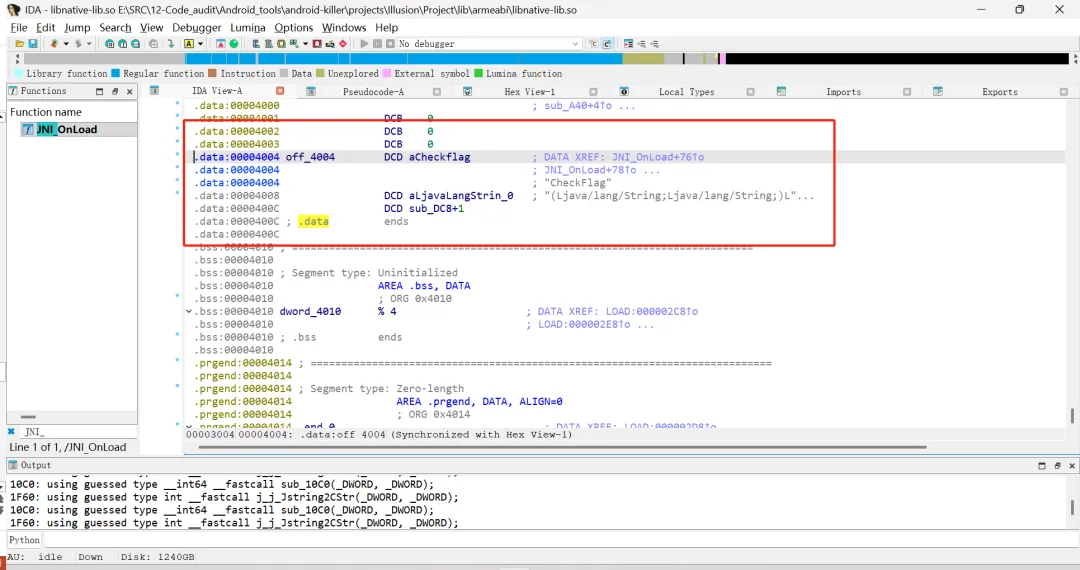
Task: Open the View menu
Action: 152,28
